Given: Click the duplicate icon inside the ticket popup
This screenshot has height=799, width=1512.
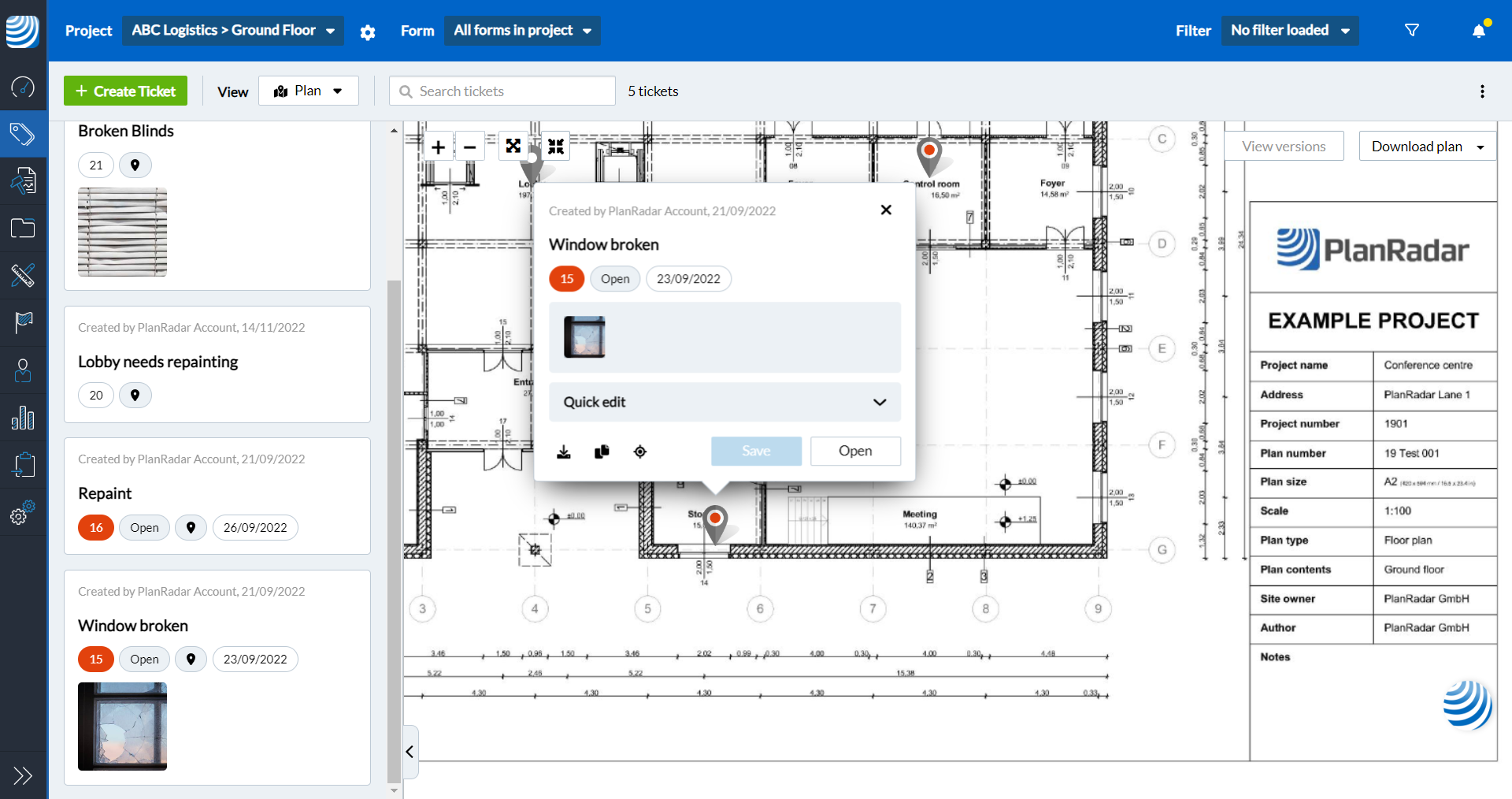Looking at the screenshot, I should [602, 452].
